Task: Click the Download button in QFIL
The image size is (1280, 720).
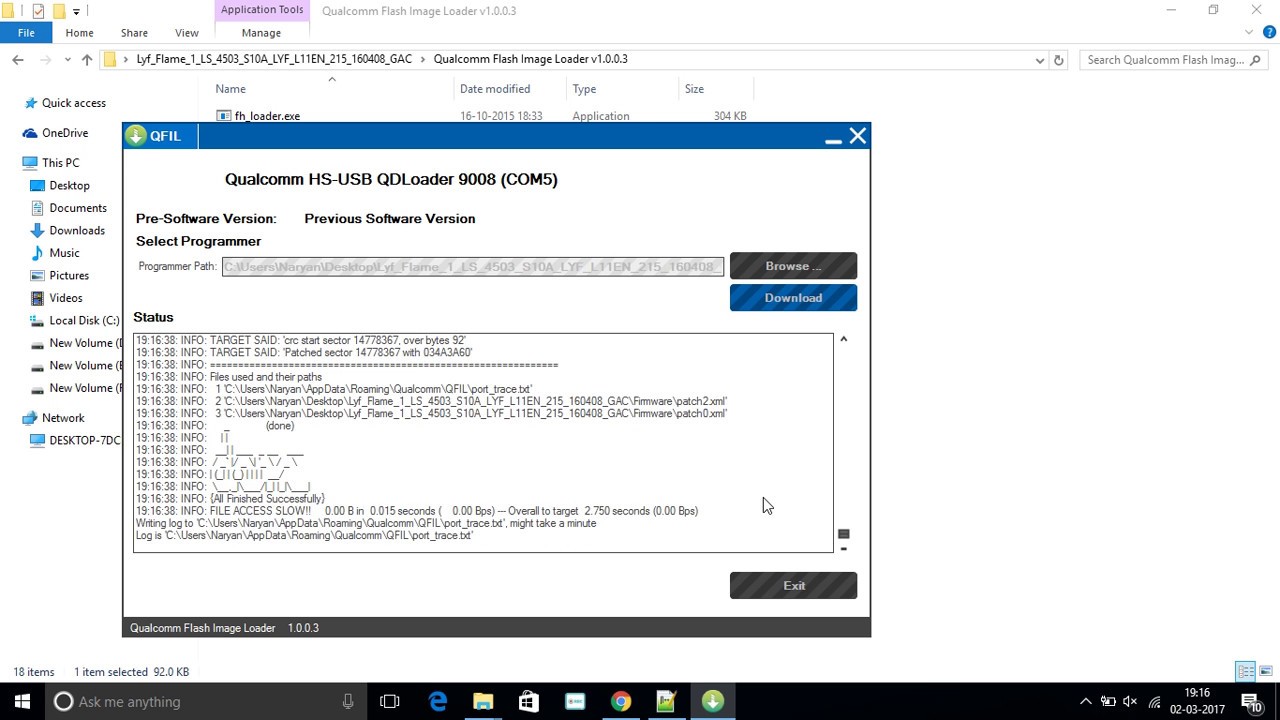Action: point(793,298)
